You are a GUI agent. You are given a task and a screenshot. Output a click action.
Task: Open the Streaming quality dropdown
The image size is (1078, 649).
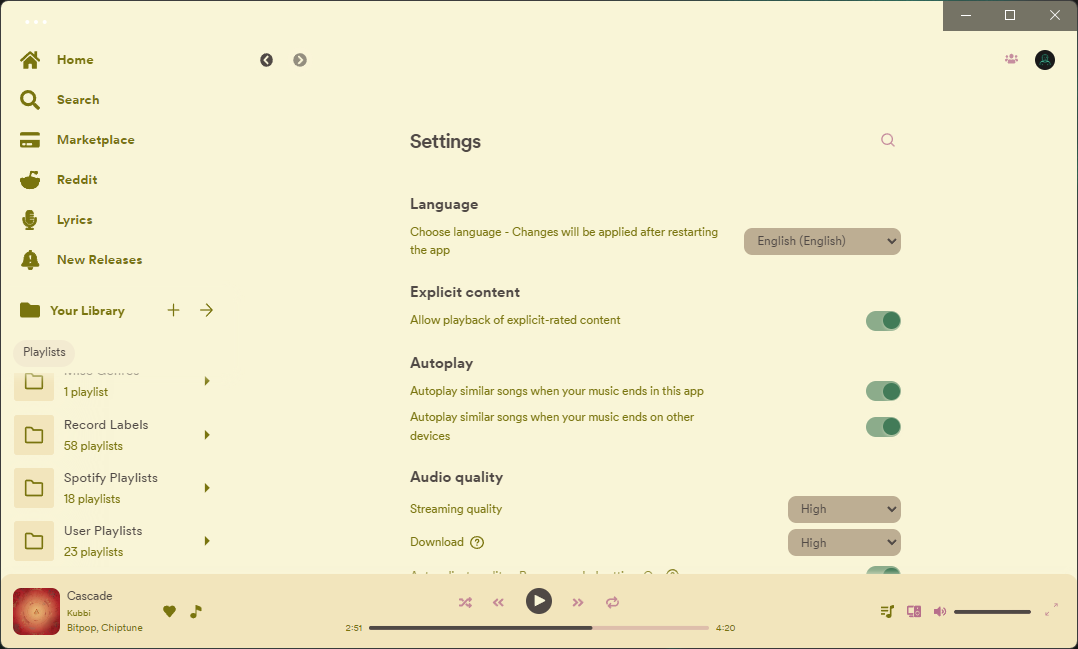point(844,509)
